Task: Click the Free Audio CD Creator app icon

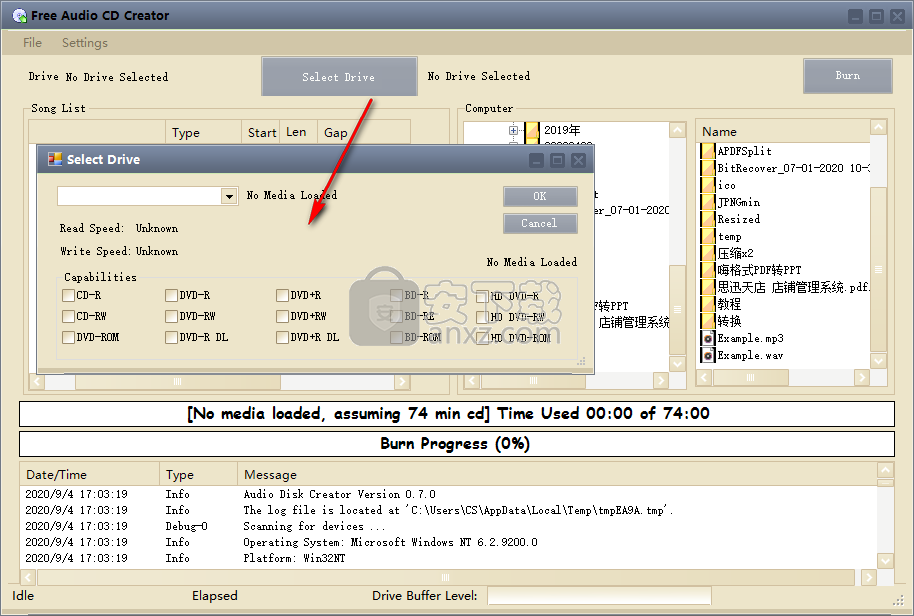Action: [19, 16]
